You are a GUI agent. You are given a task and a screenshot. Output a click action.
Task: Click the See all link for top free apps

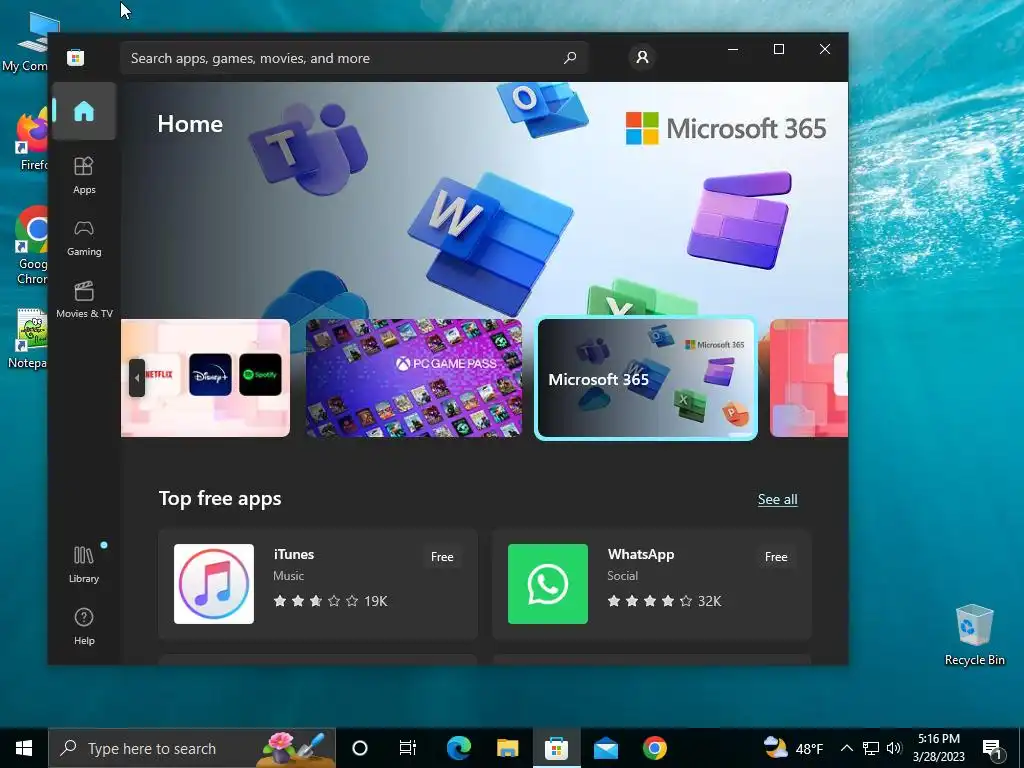coord(777,499)
